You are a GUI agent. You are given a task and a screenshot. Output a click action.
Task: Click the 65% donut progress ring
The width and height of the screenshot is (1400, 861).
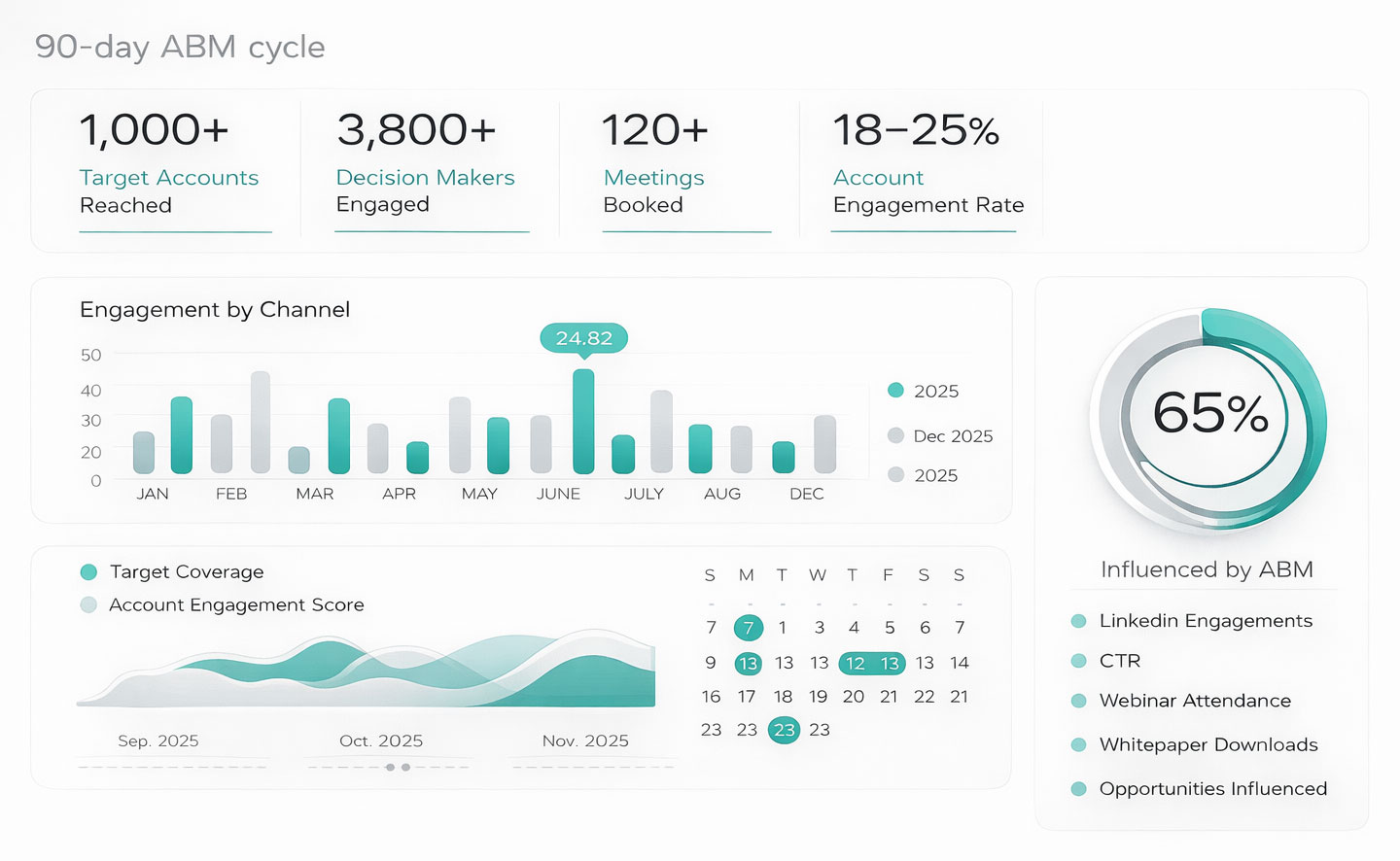click(1208, 419)
